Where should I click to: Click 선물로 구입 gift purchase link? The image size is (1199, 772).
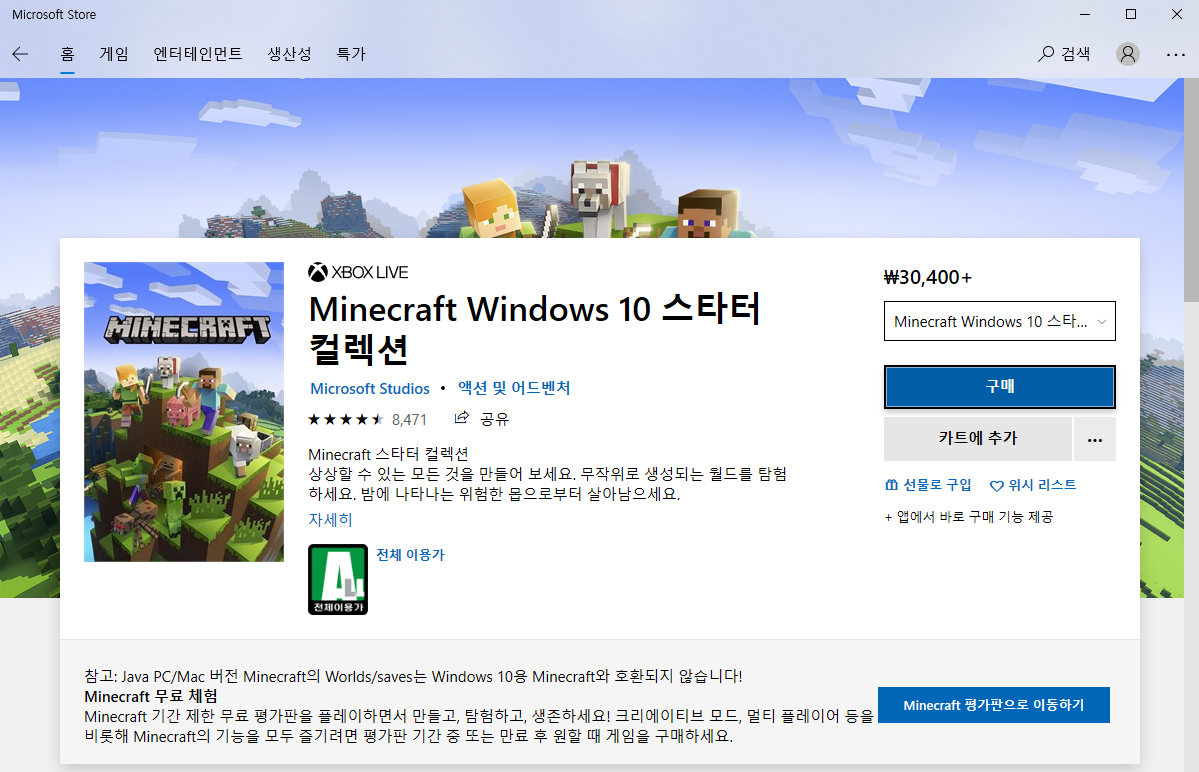pos(928,485)
